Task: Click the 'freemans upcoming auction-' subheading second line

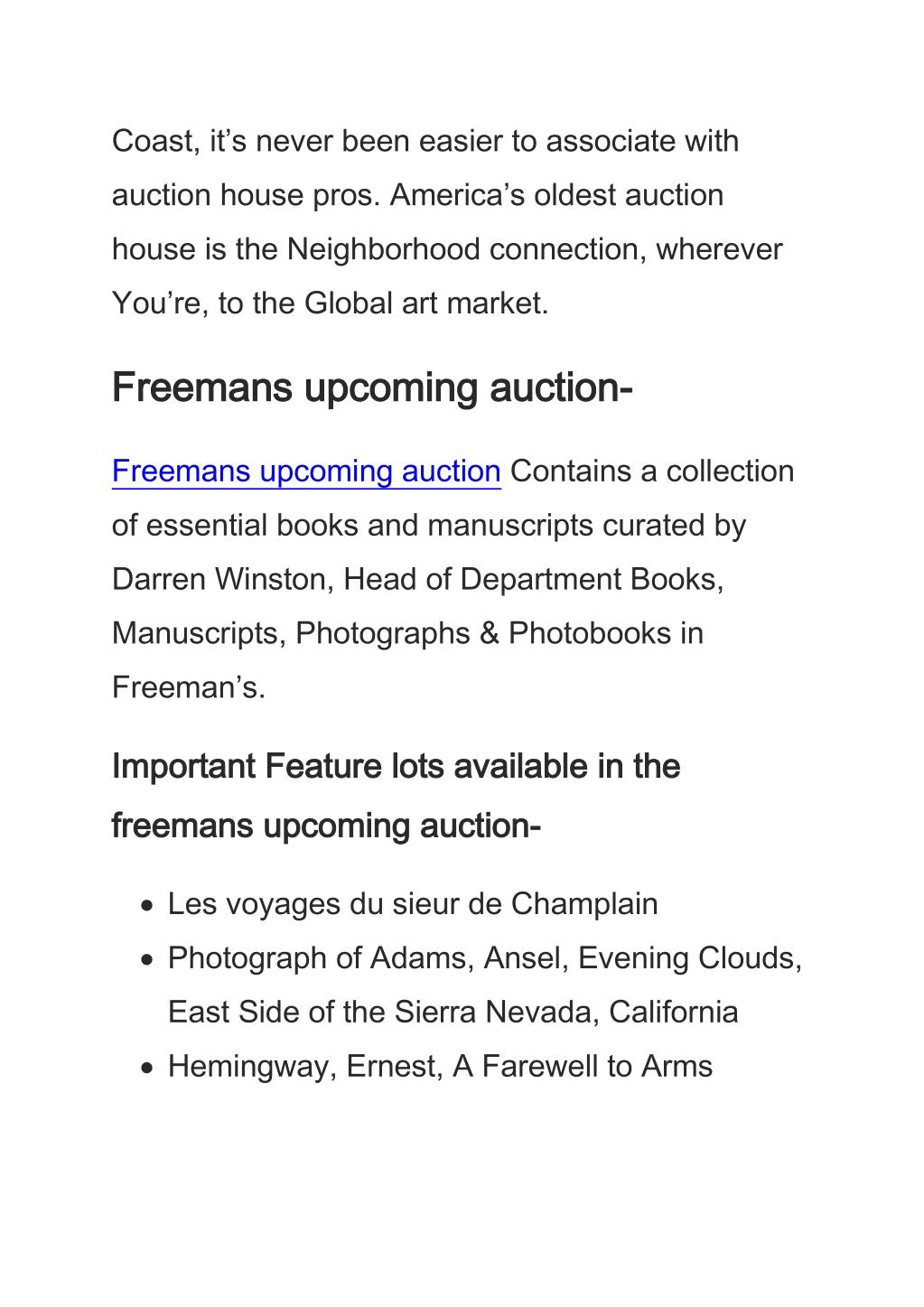Action: point(326,826)
